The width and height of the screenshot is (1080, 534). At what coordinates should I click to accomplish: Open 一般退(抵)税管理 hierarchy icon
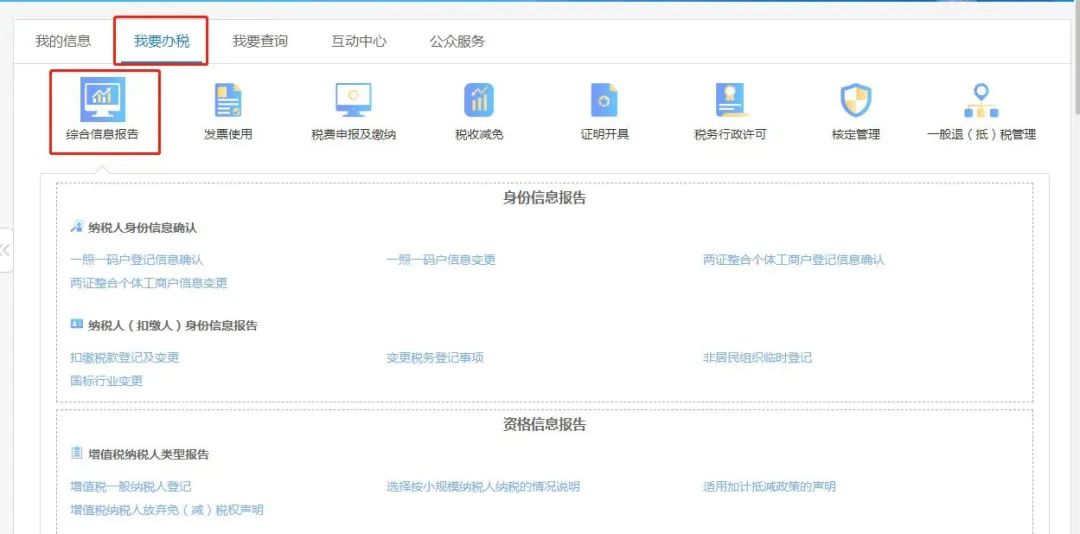point(981,101)
